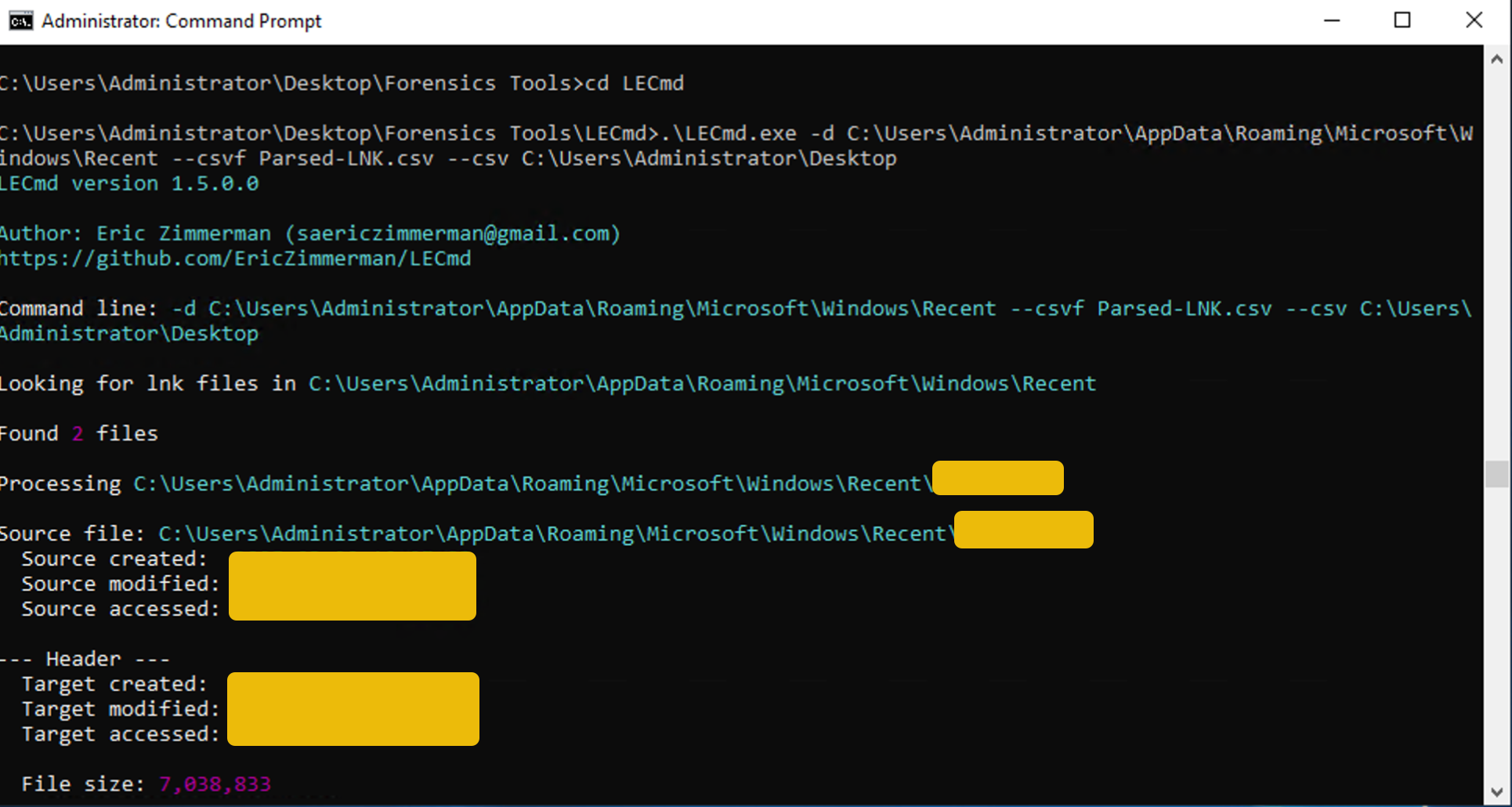The image size is (1512, 807).
Task: Click the file size value 7,038,833
Action: pyautogui.click(x=215, y=784)
